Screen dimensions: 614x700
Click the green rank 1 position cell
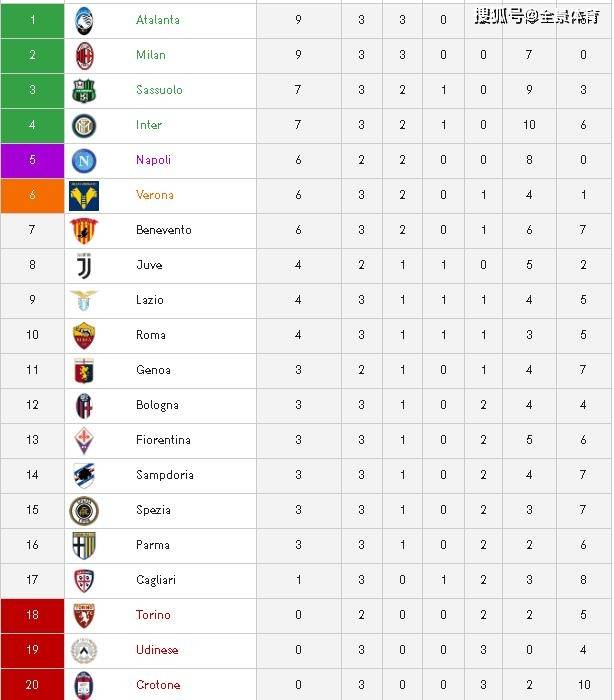coord(32,20)
